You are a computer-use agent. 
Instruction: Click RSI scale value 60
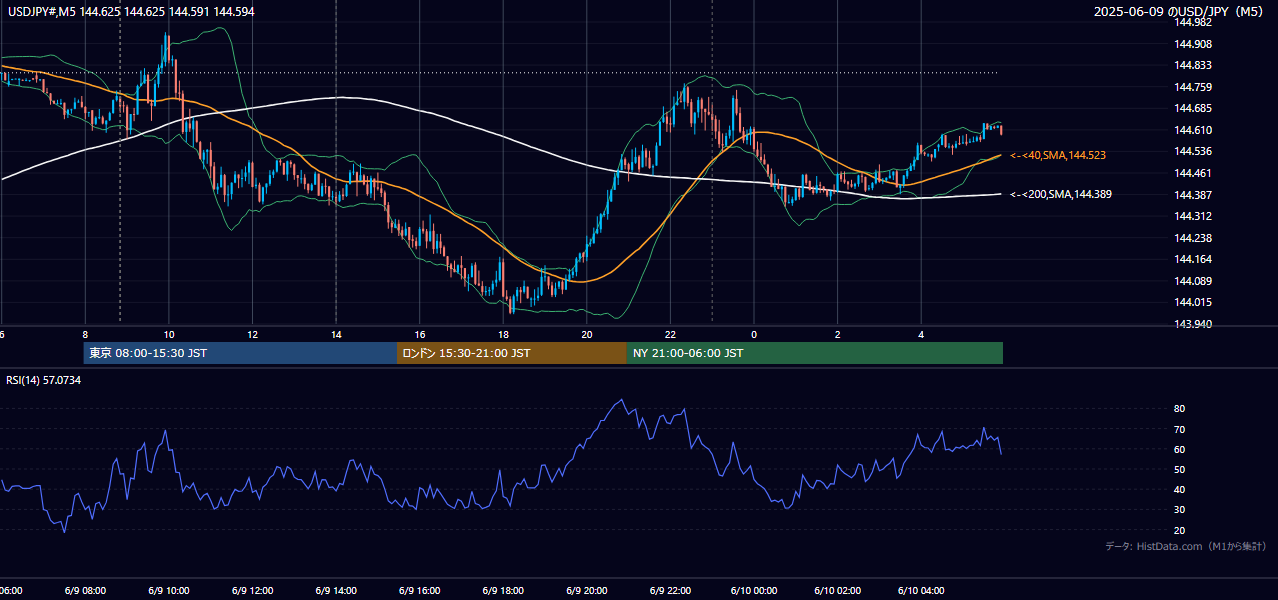[1180, 449]
